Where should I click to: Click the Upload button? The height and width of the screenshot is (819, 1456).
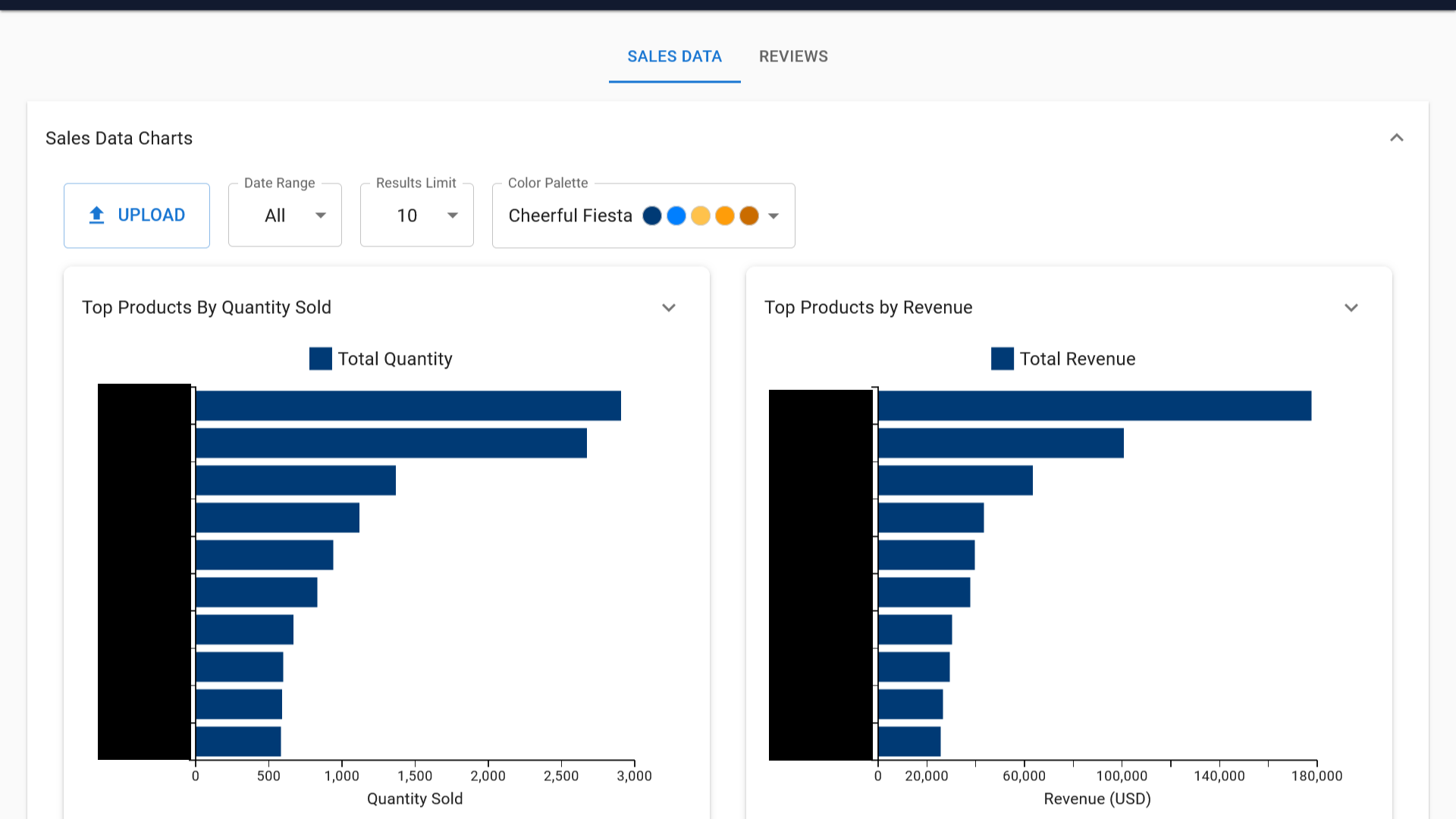point(136,215)
